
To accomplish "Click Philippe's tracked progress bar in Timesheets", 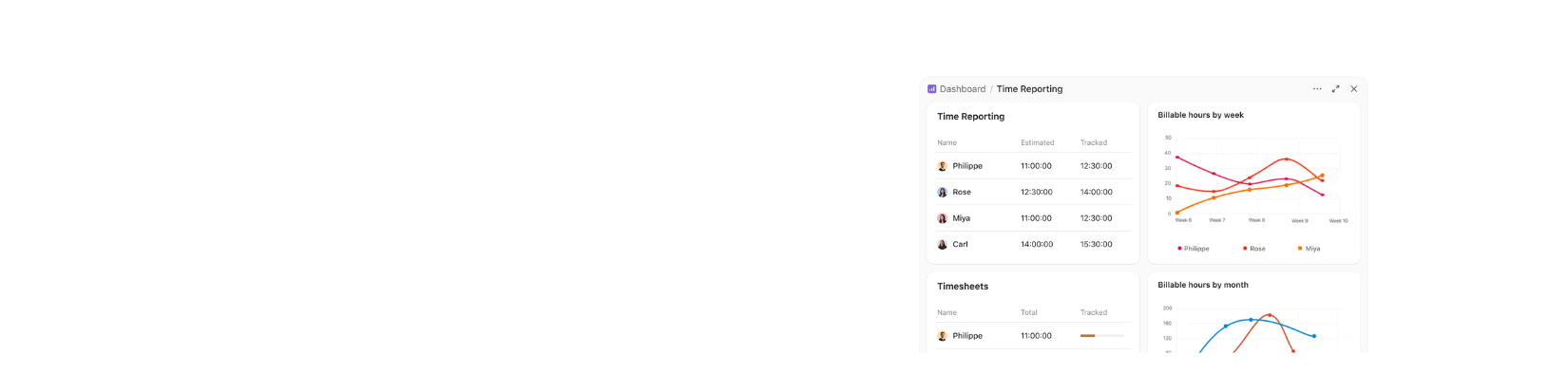I will pos(1101,336).
